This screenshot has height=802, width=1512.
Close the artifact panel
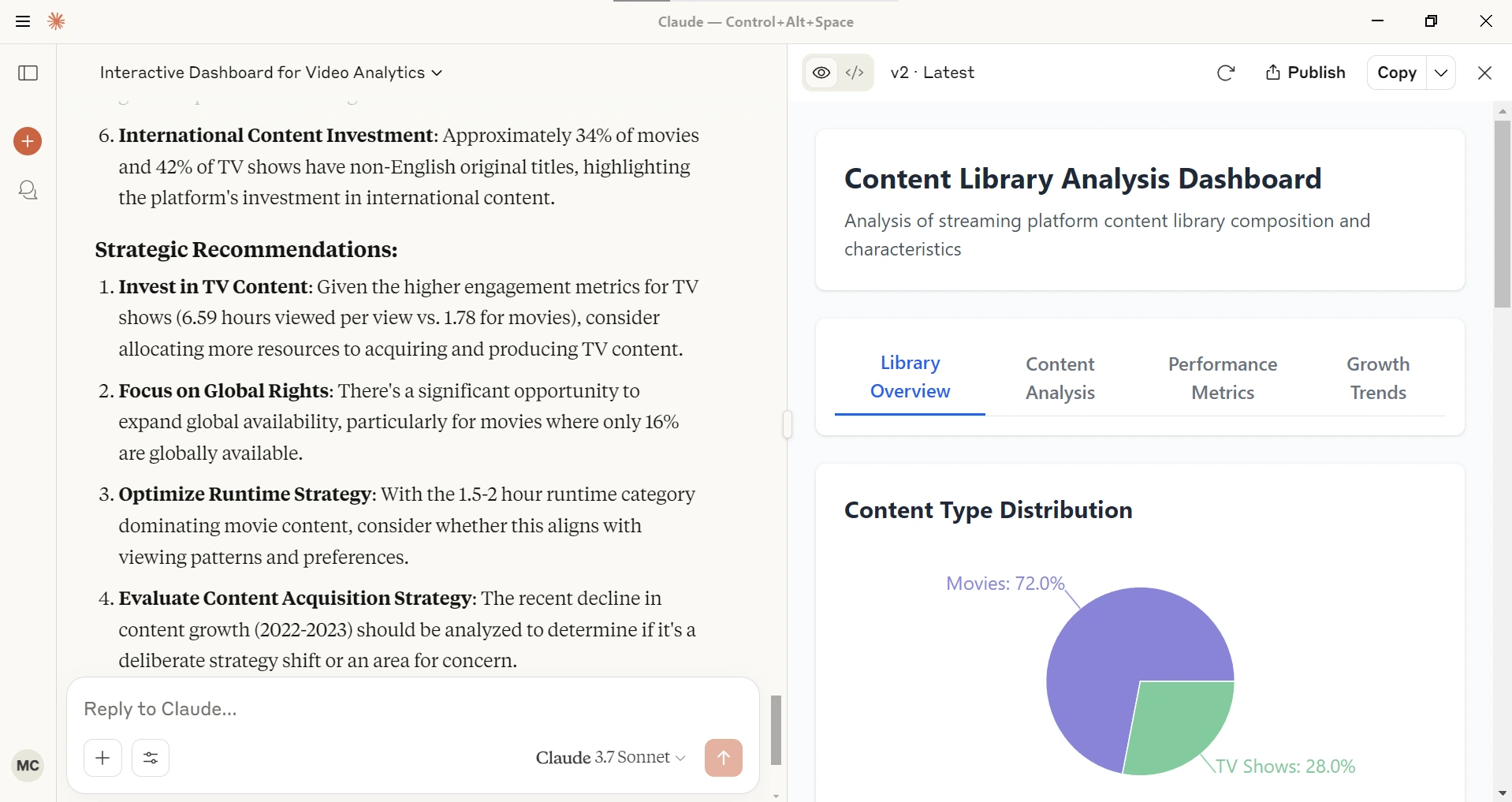pos(1485,73)
